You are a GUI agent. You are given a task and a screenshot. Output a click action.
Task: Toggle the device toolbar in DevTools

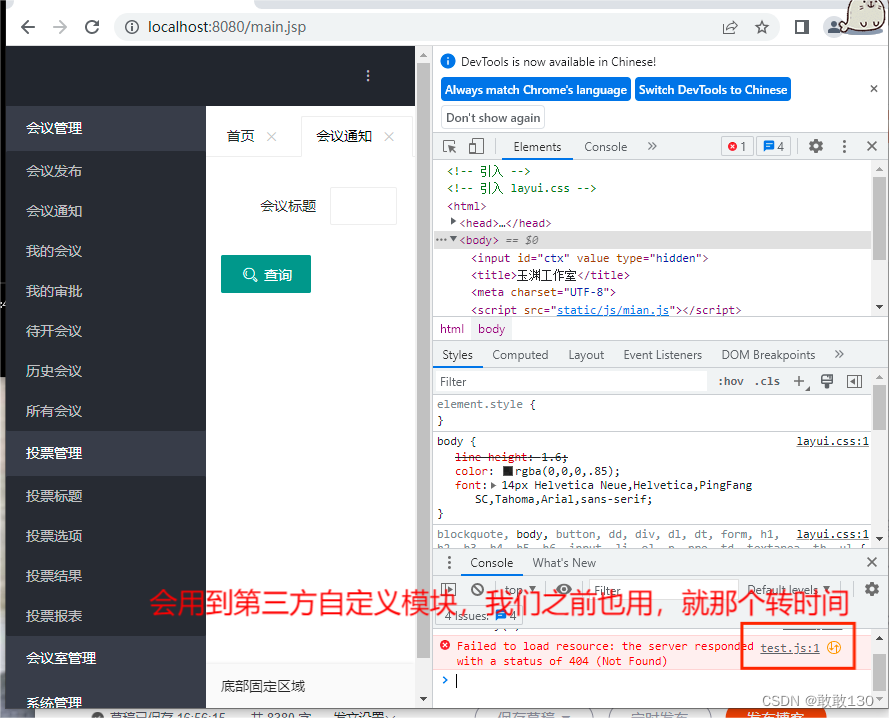click(x=476, y=146)
